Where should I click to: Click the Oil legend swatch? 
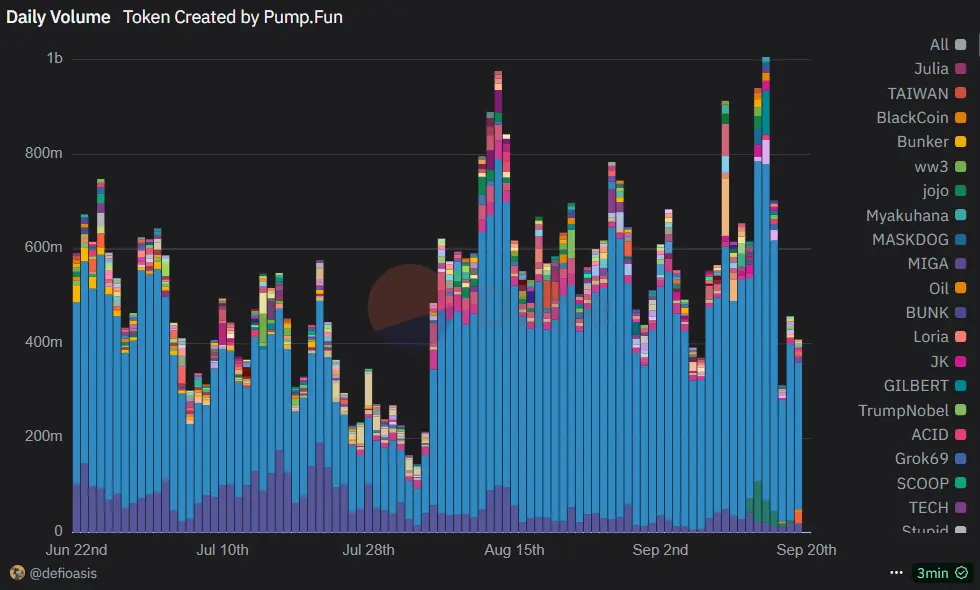coord(961,288)
